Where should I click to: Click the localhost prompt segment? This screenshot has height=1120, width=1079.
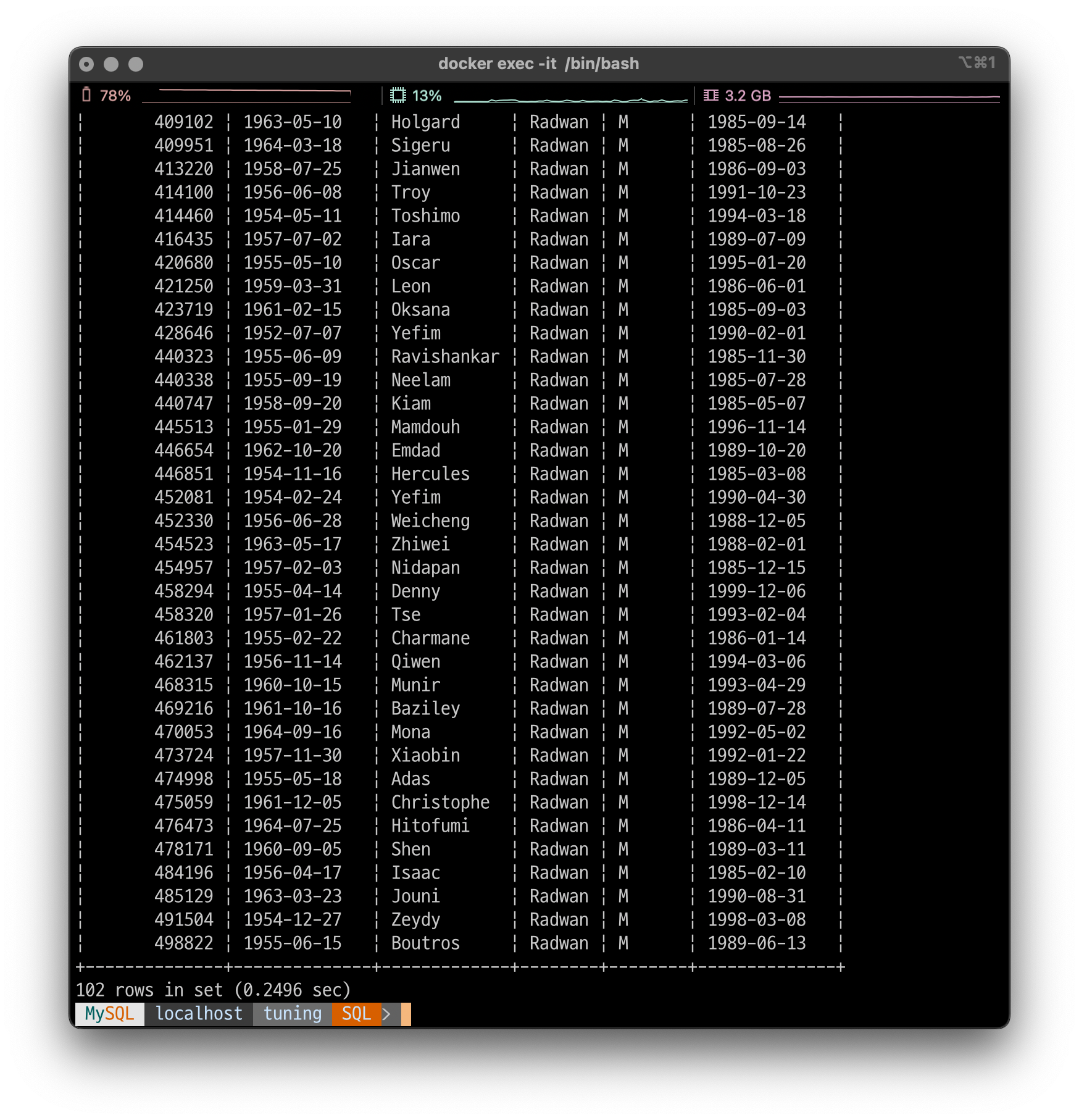click(x=199, y=1014)
